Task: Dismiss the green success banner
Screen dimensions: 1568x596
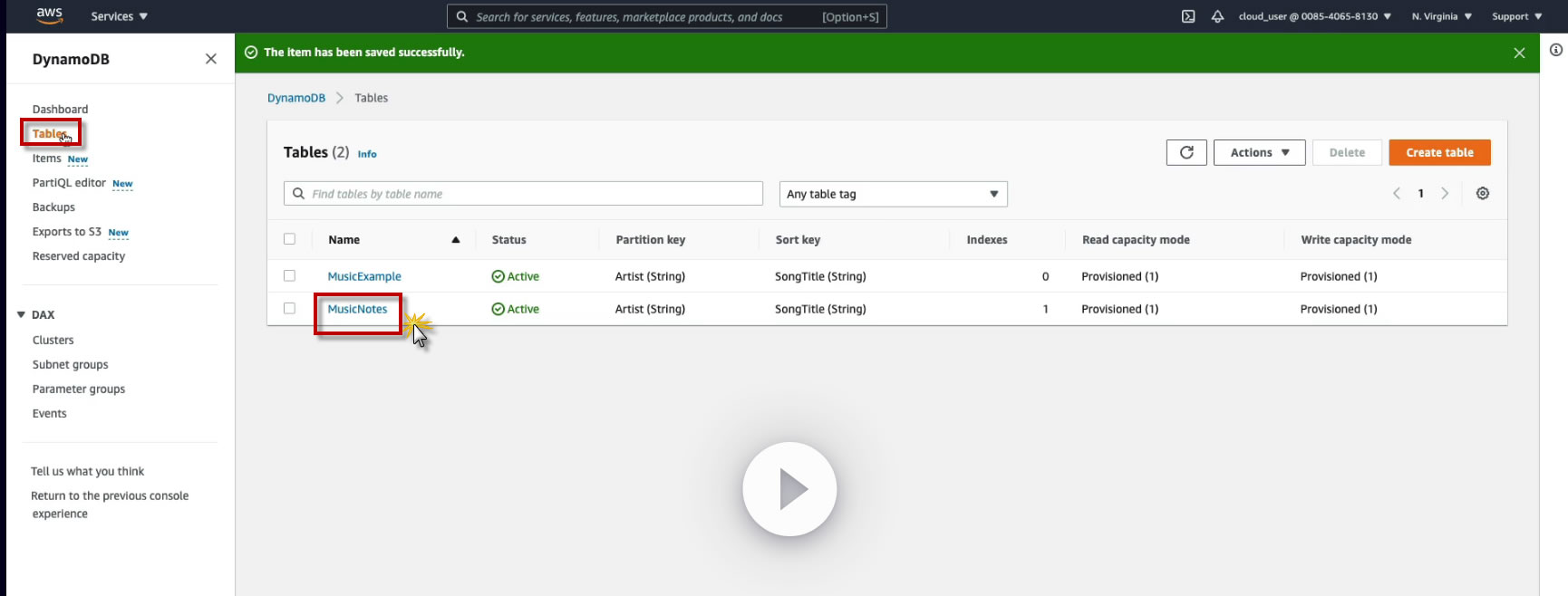Action: pos(1519,53)
